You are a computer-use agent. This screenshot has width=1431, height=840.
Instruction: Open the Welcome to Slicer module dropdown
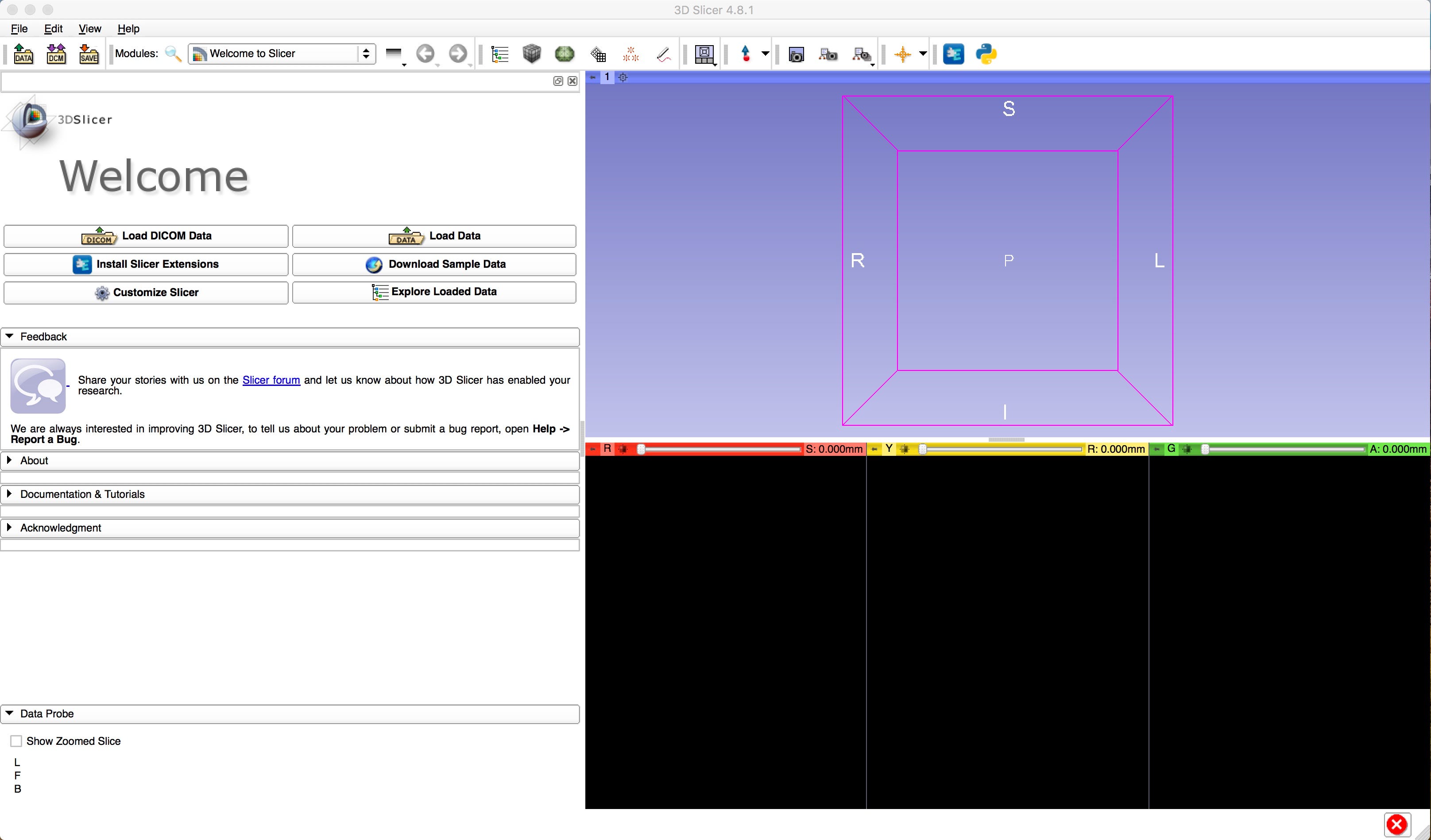282,54
